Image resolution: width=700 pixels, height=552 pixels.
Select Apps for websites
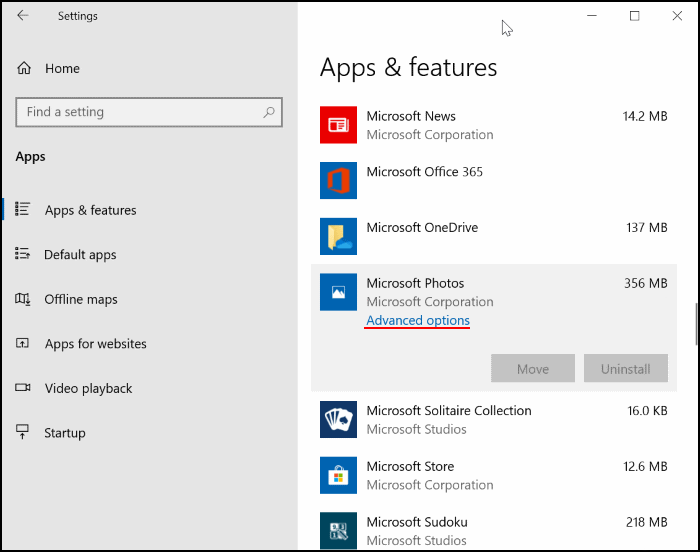coord(96,343)
